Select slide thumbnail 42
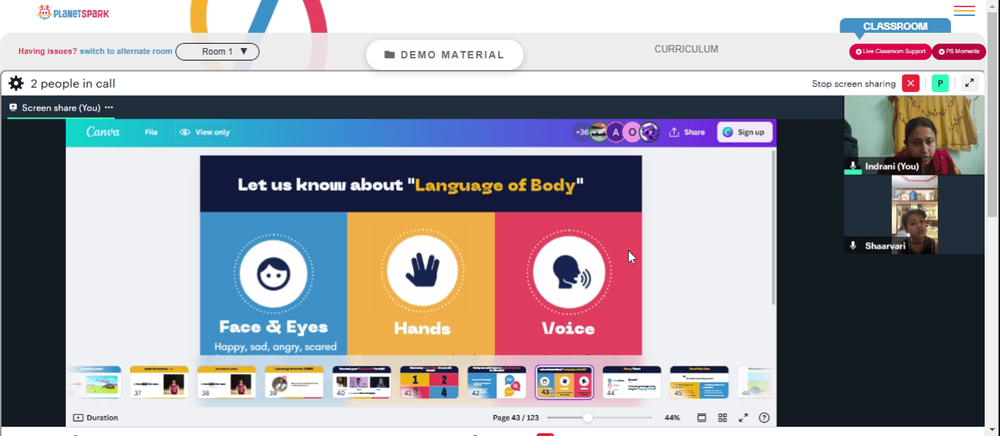Image resolution: width=1000 pixels, height=436 pixels. 497,382
